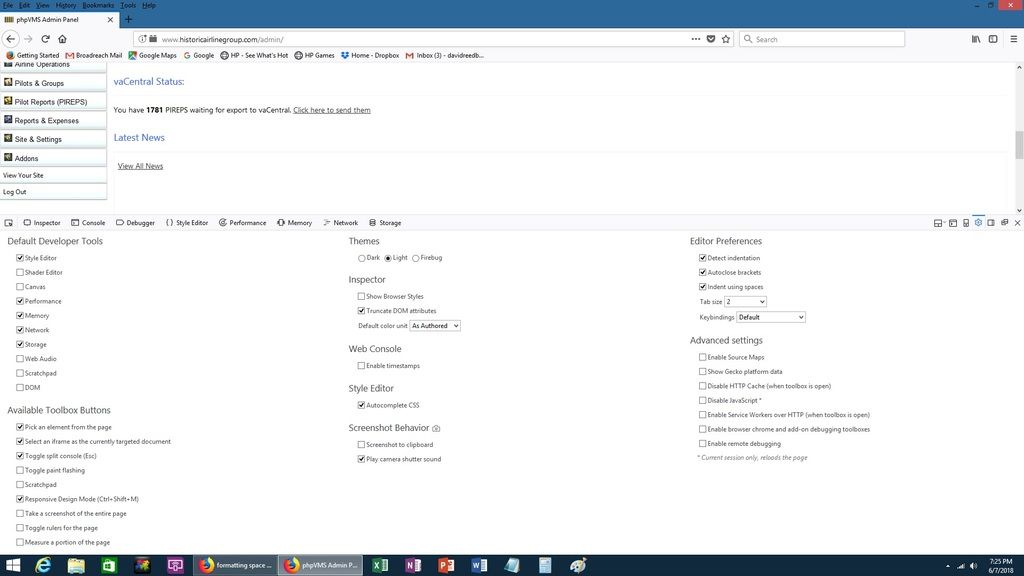
Task: Click the Toolbox Options gear icon
Action: point(978,222)
